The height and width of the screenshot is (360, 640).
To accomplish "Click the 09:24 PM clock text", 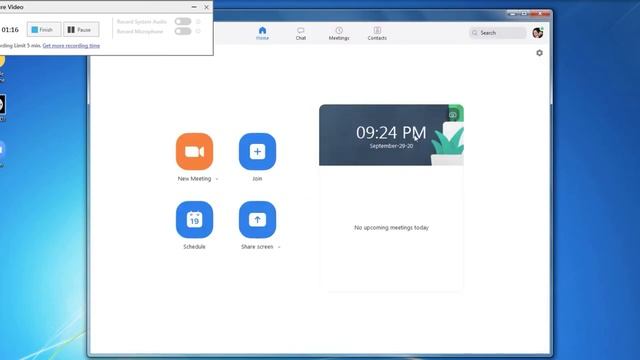I will [x=391, y=133].
